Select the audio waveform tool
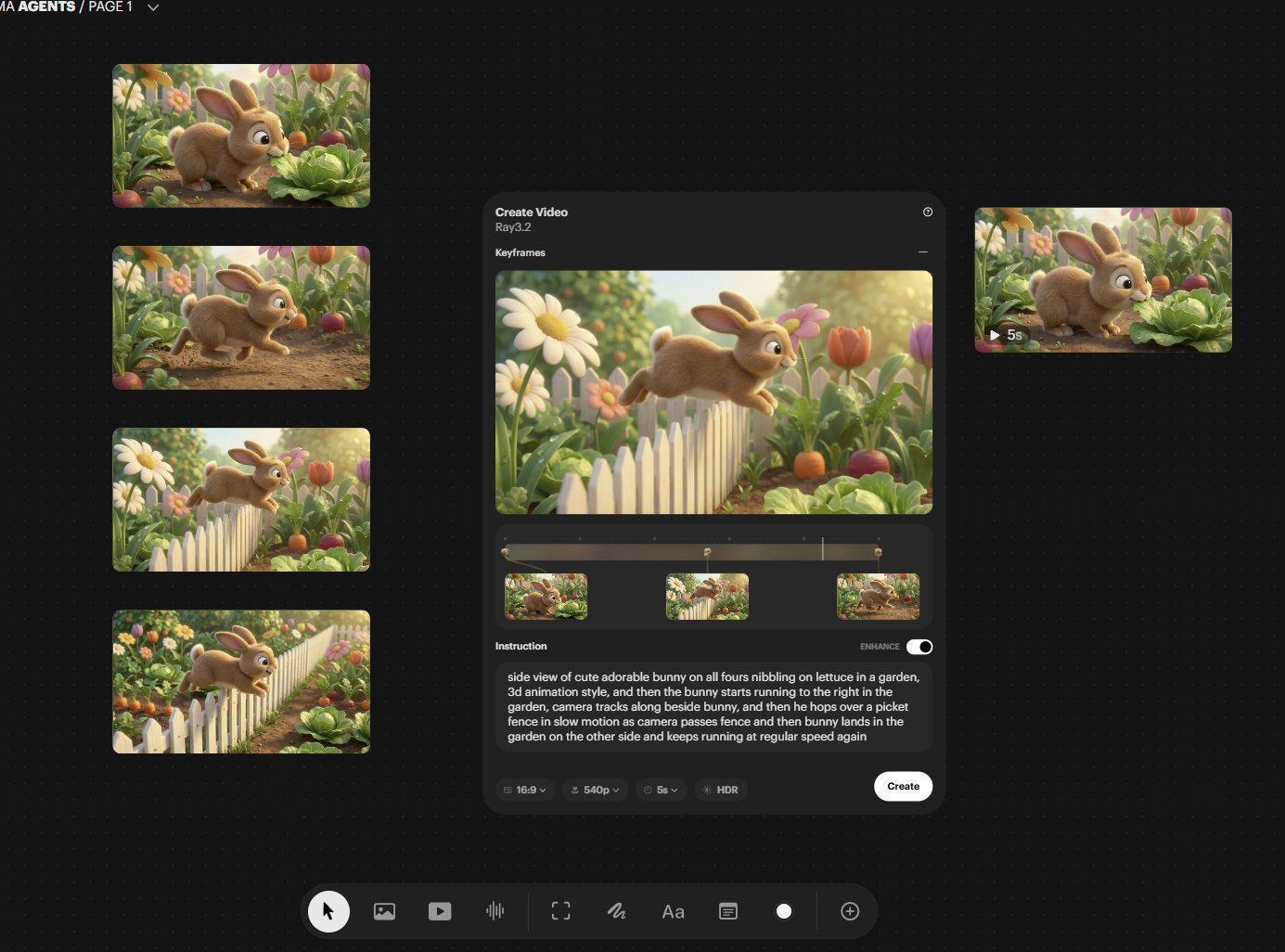1285x952 pixels. click(x=495, y=911)
